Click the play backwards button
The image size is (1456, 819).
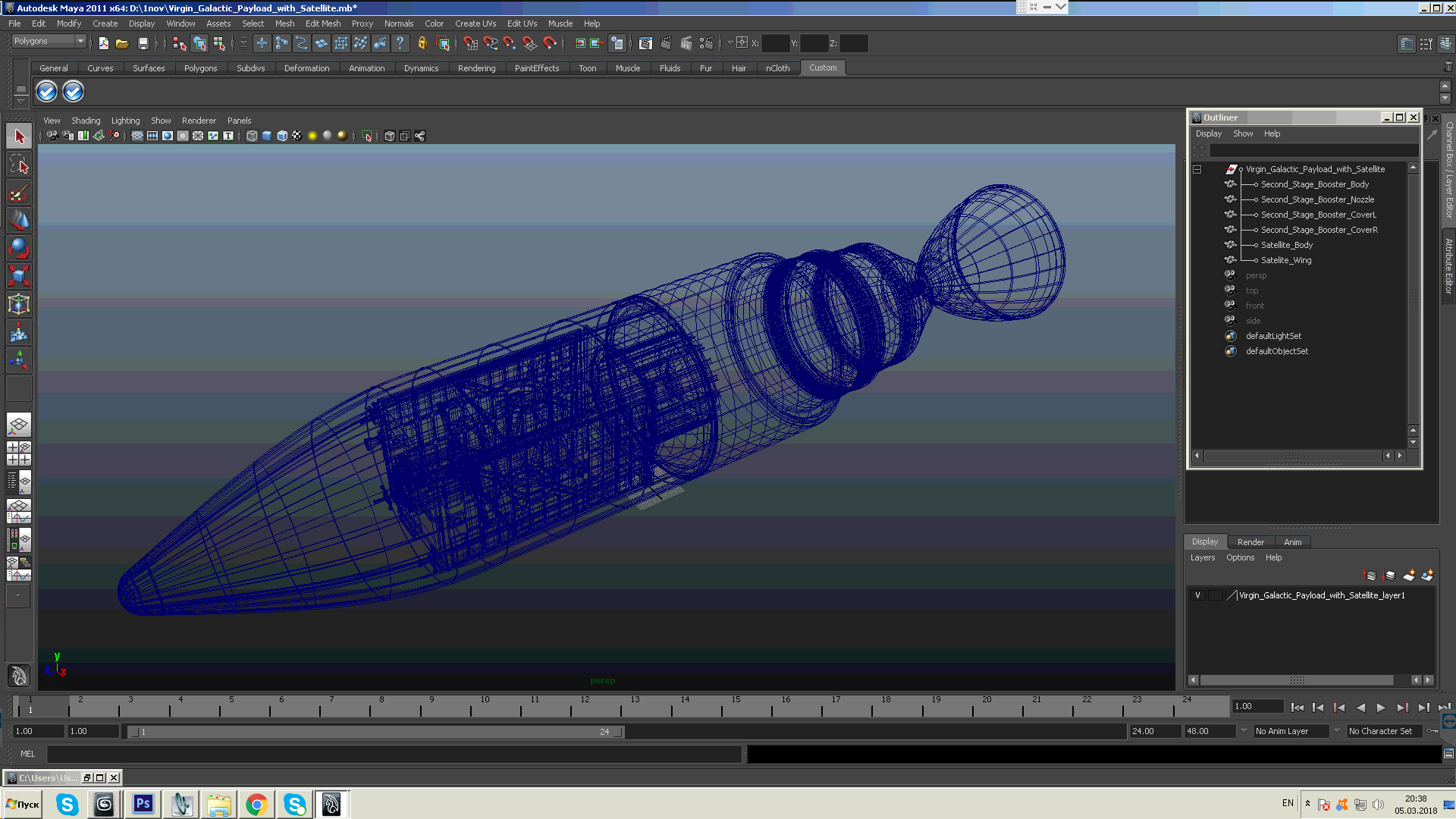pyautogui.click(x=1360, y=708)
